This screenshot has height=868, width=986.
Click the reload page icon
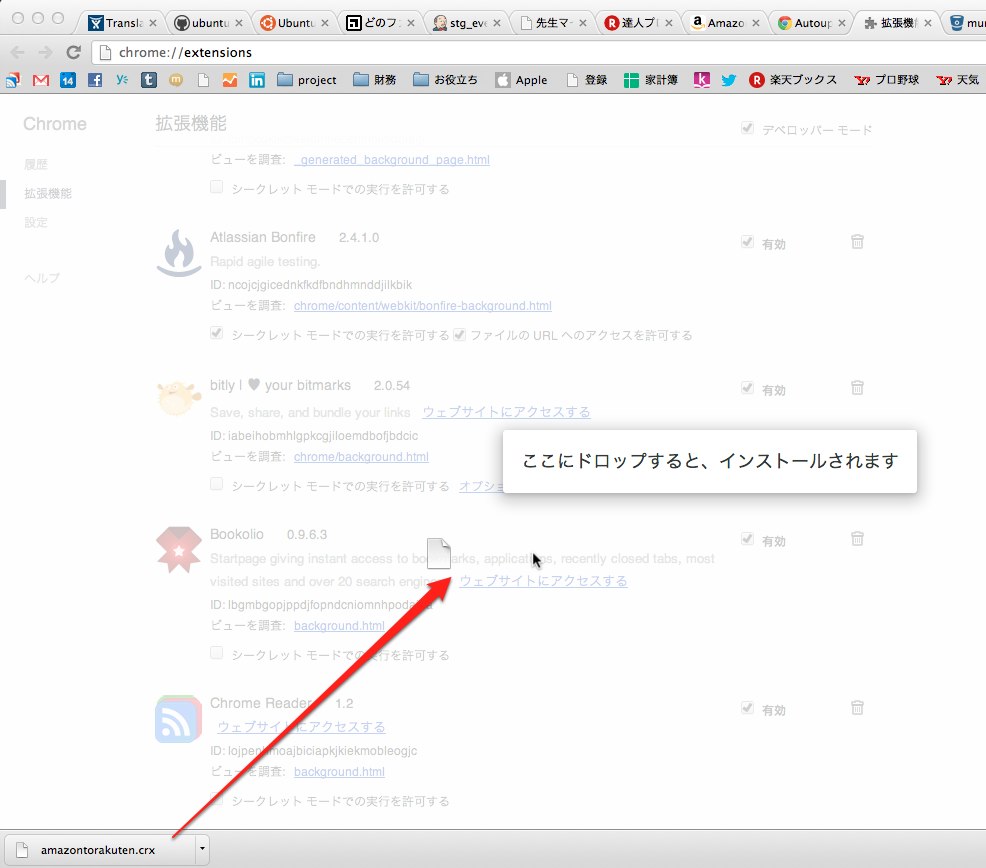click(74, 52)
